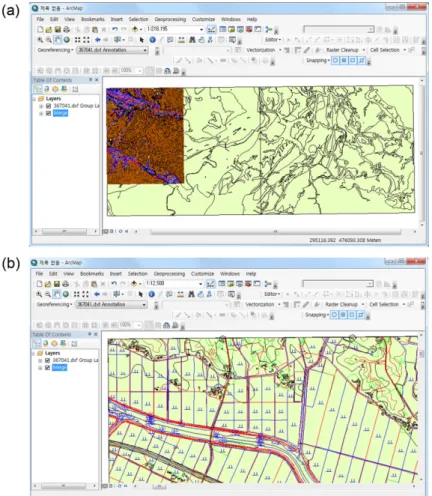Click List By Drawing Order in window (a)
The height and width of the screenshot is (496, 432).
point(38,89)
